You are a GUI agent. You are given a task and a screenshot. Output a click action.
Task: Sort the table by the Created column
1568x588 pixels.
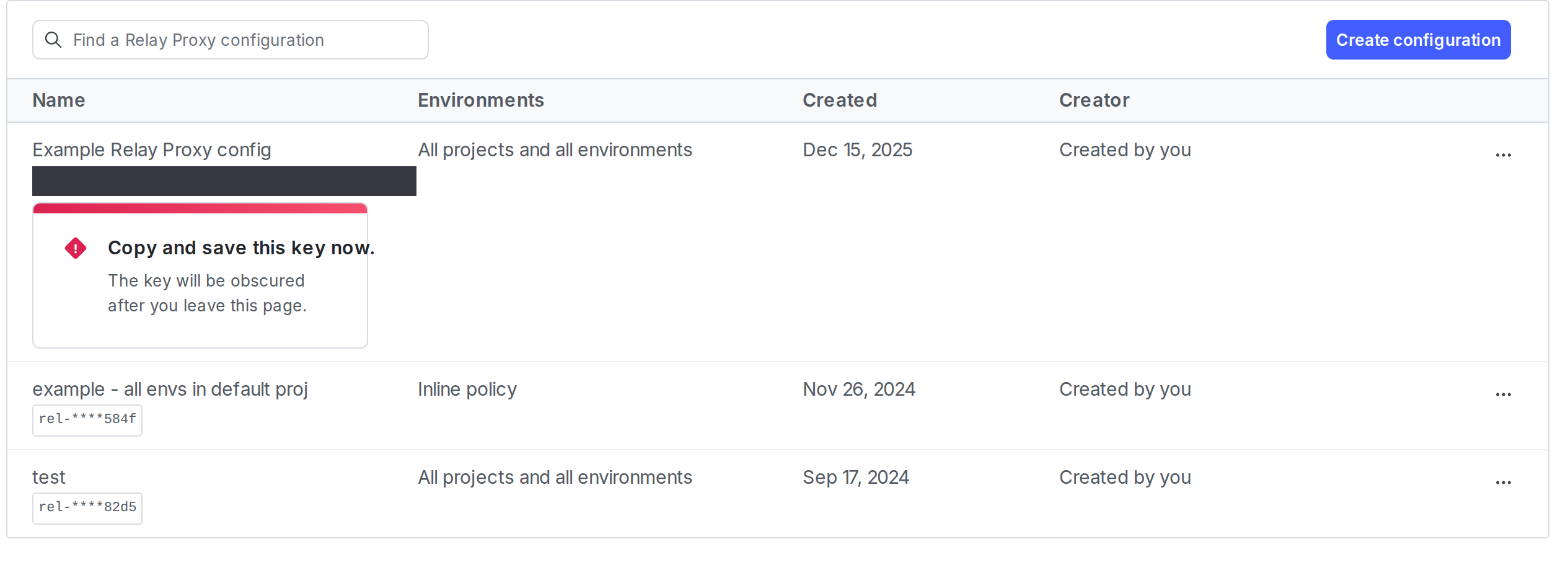coord(839,100)
